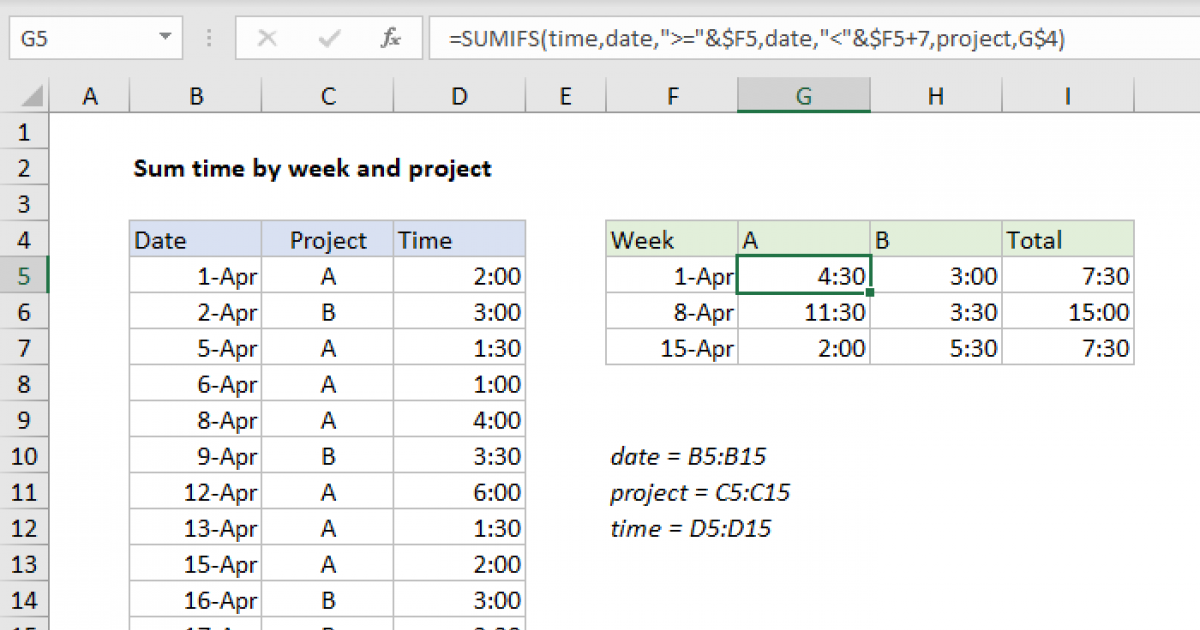Click the Total header cell I4
Screen dimensions: 1200x630
1067,239
